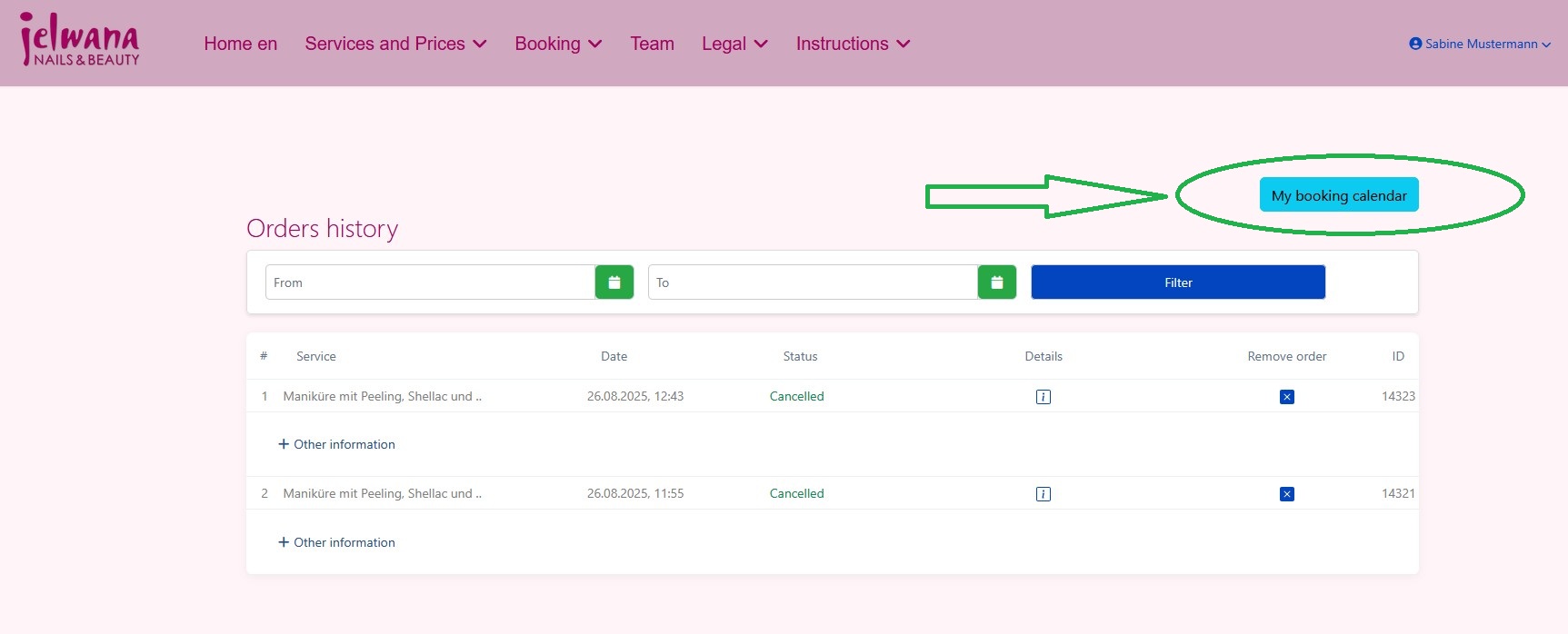Open the Services and Prices dropdown
1568x634 pixels.
[x=395, y=44]
